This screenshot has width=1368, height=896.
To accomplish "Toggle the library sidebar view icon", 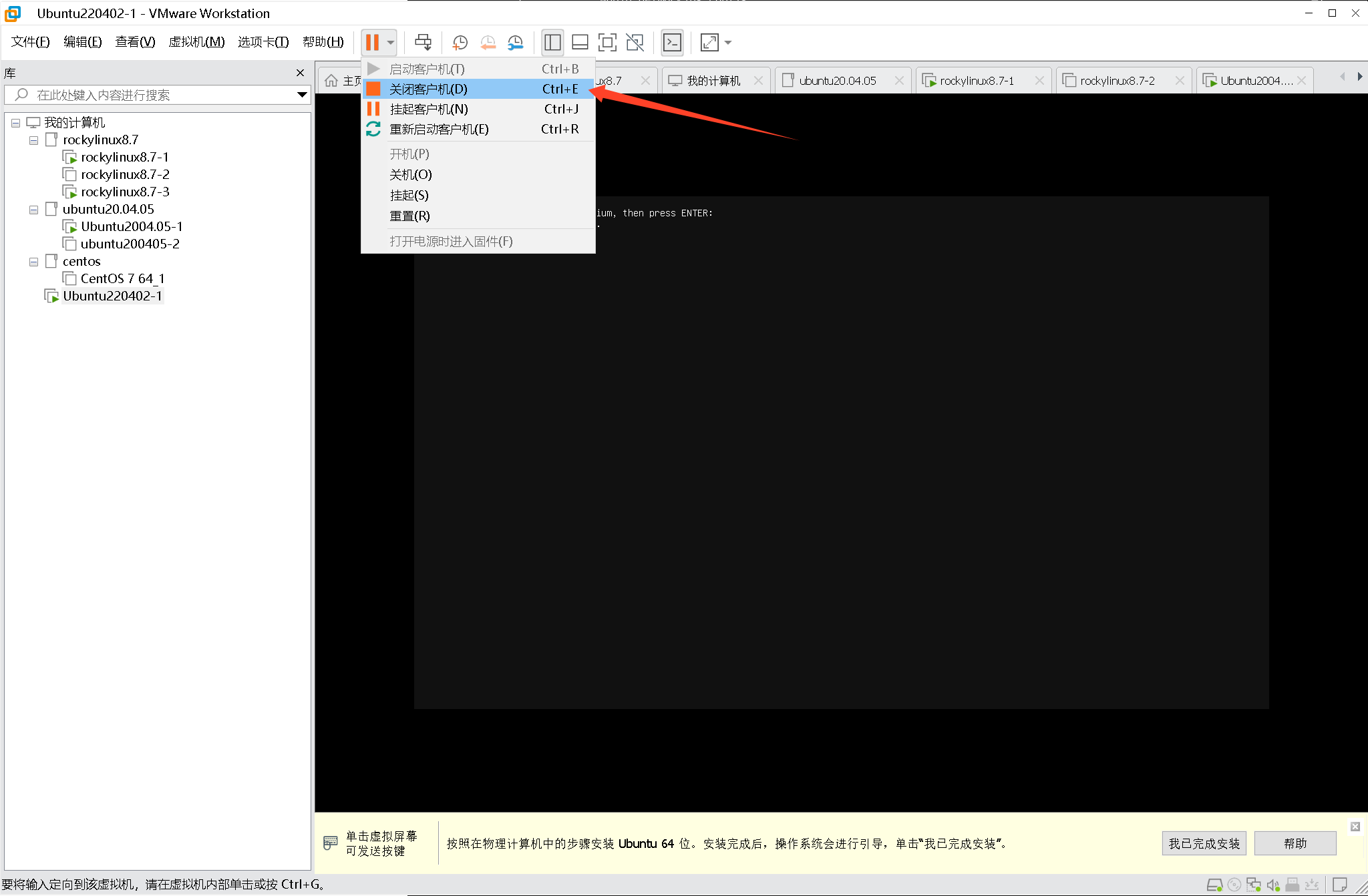I will click(552, 43).
